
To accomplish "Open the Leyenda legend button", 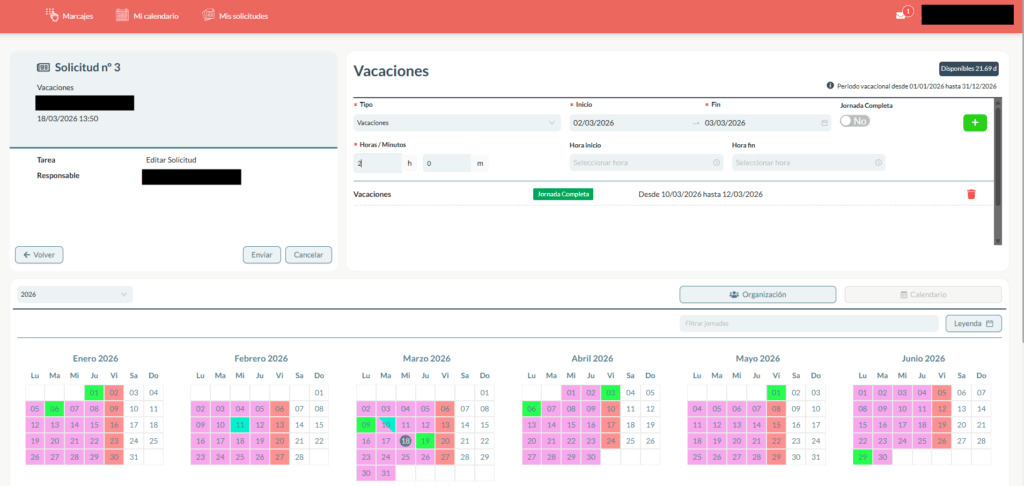I will pyautogui.click(x=973, y=323).
